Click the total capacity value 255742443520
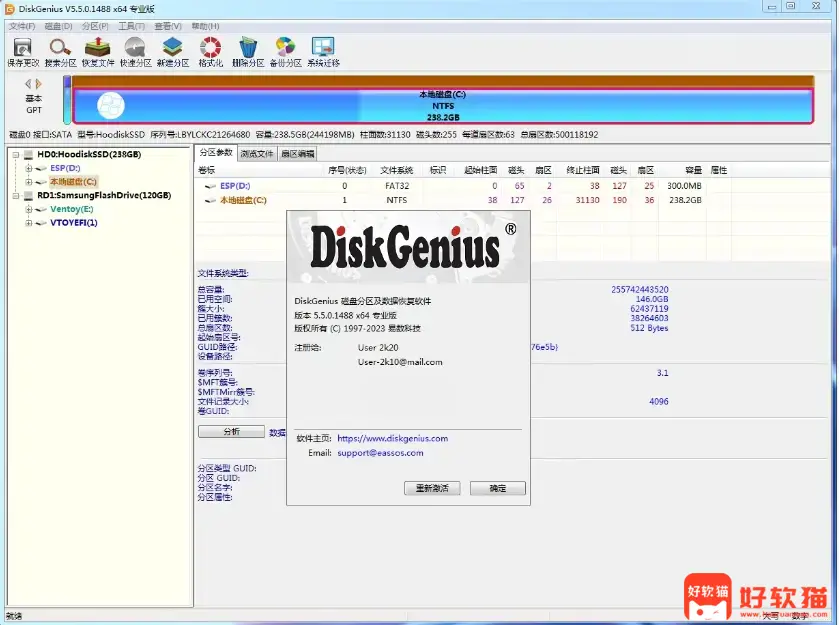This screenshot has height=625, width=839. pos(640,289)
